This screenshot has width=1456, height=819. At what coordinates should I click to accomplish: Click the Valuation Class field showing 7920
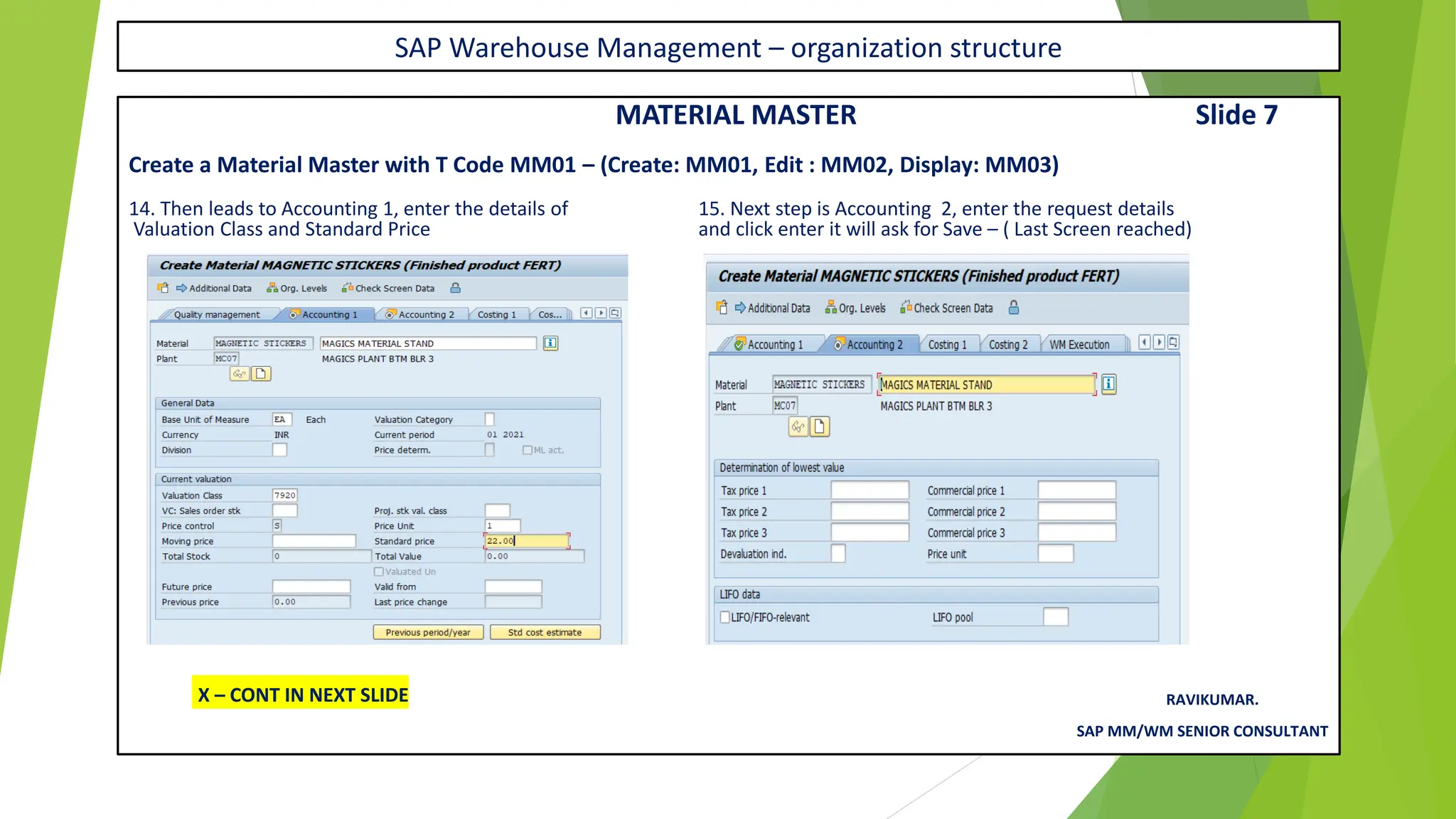(284, 496)
